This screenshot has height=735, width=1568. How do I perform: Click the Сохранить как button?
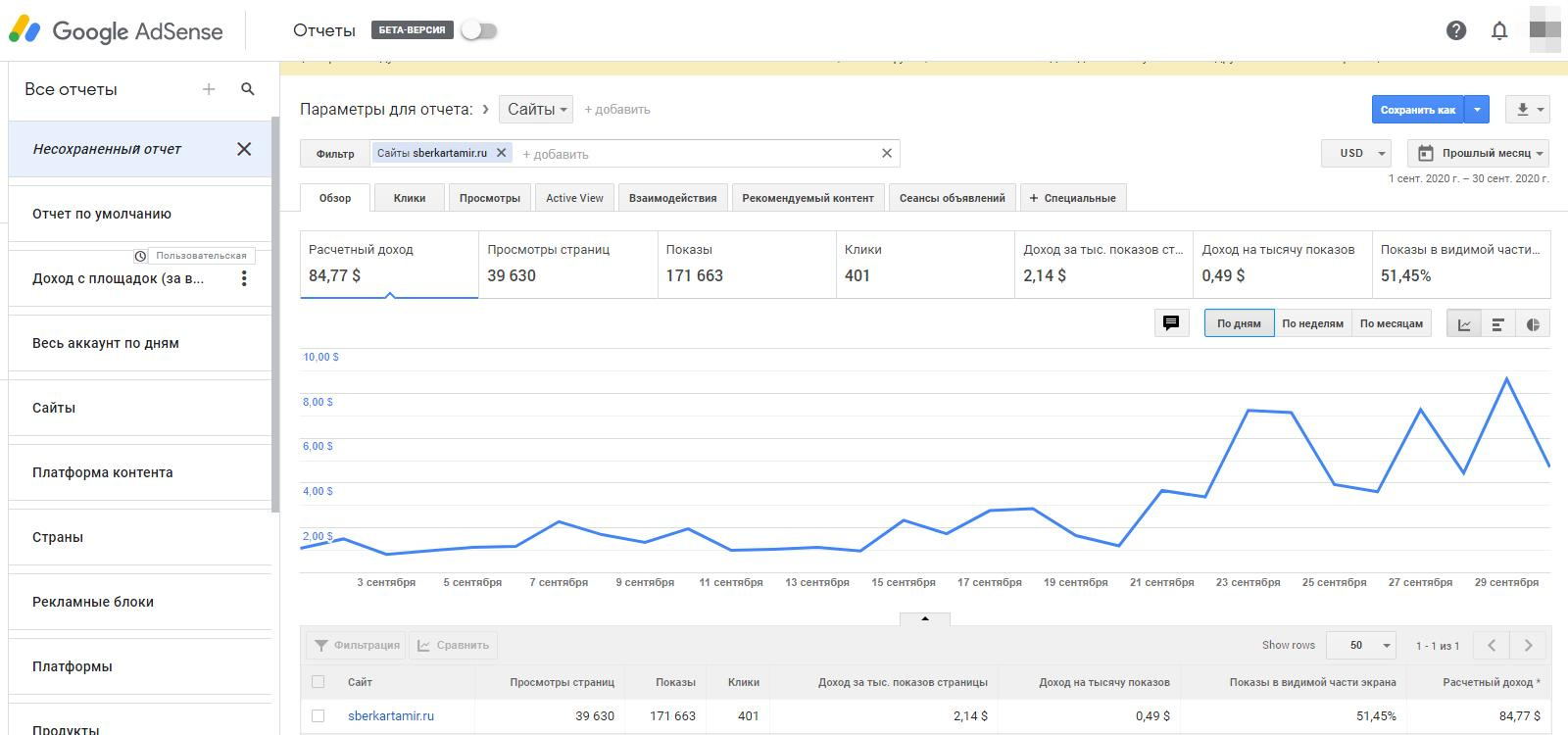[x=1417, y=110]
